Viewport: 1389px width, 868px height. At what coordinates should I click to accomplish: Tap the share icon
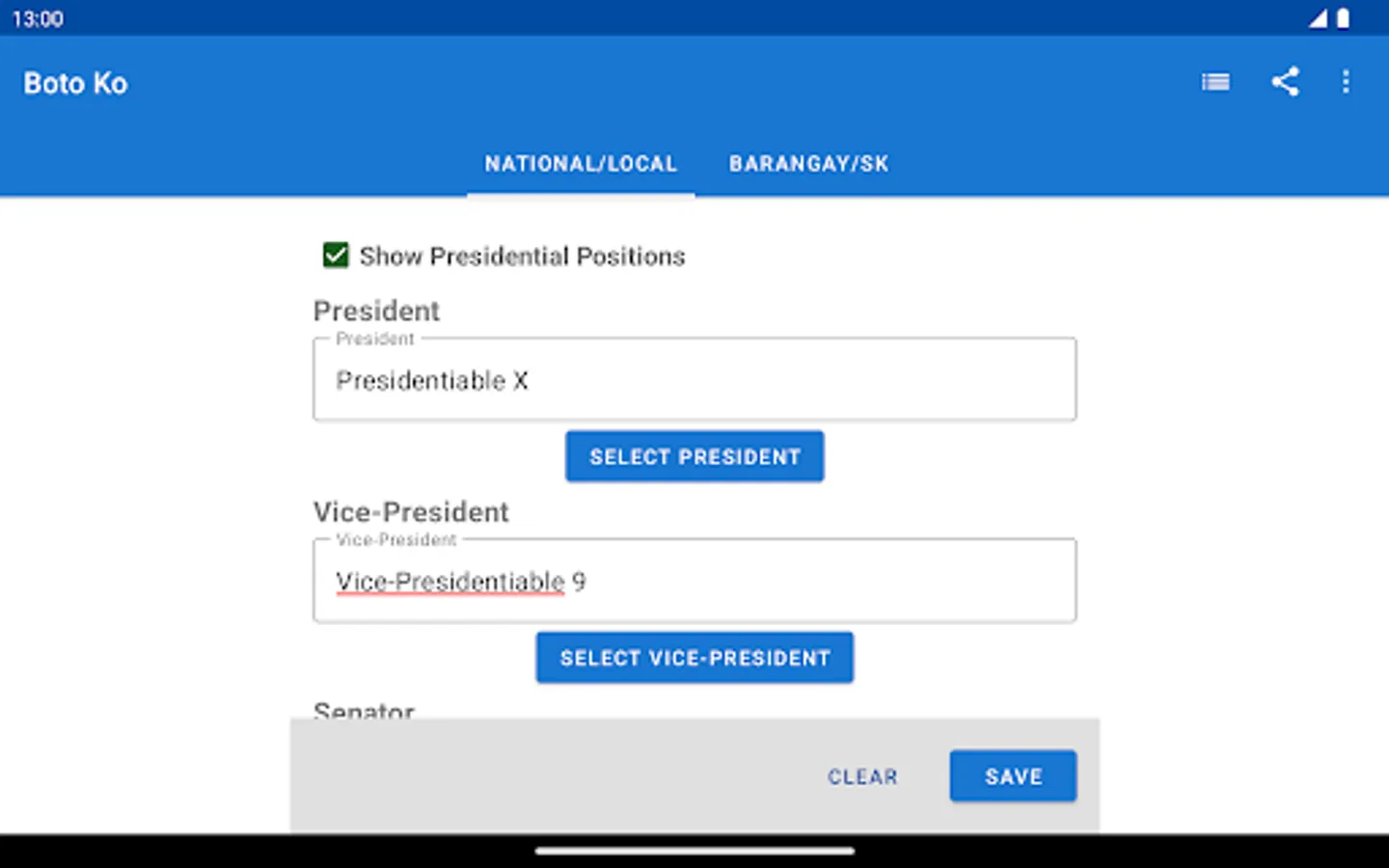point(1285,82)
